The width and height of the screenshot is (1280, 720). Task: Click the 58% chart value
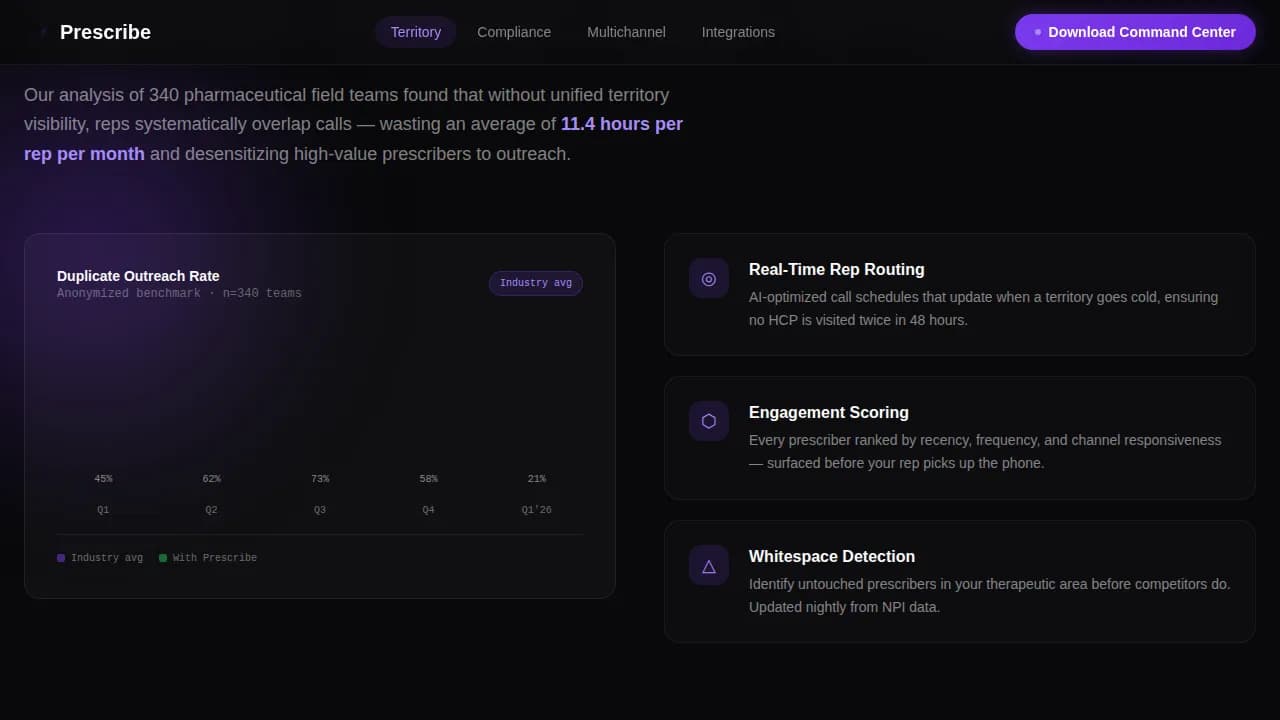click(428, 479)
